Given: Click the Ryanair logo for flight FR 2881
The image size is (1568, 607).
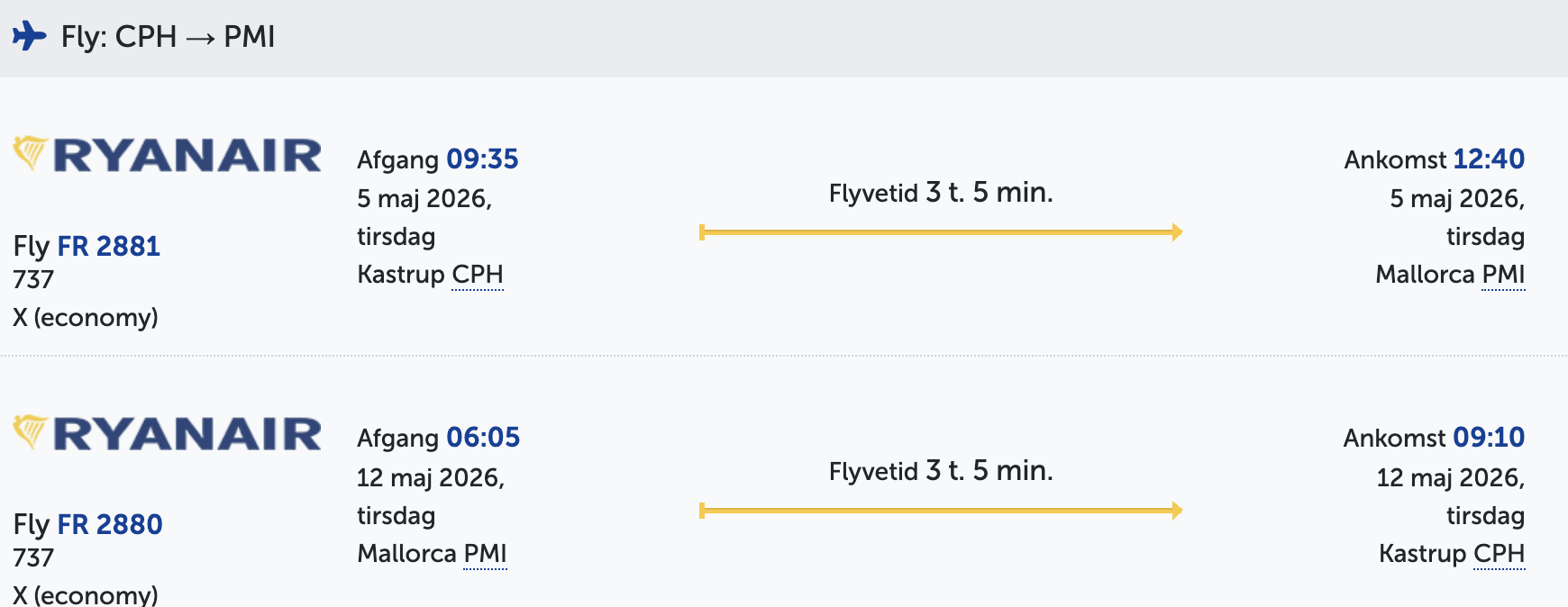Looking at the screenshot, I should pos(168,155).
